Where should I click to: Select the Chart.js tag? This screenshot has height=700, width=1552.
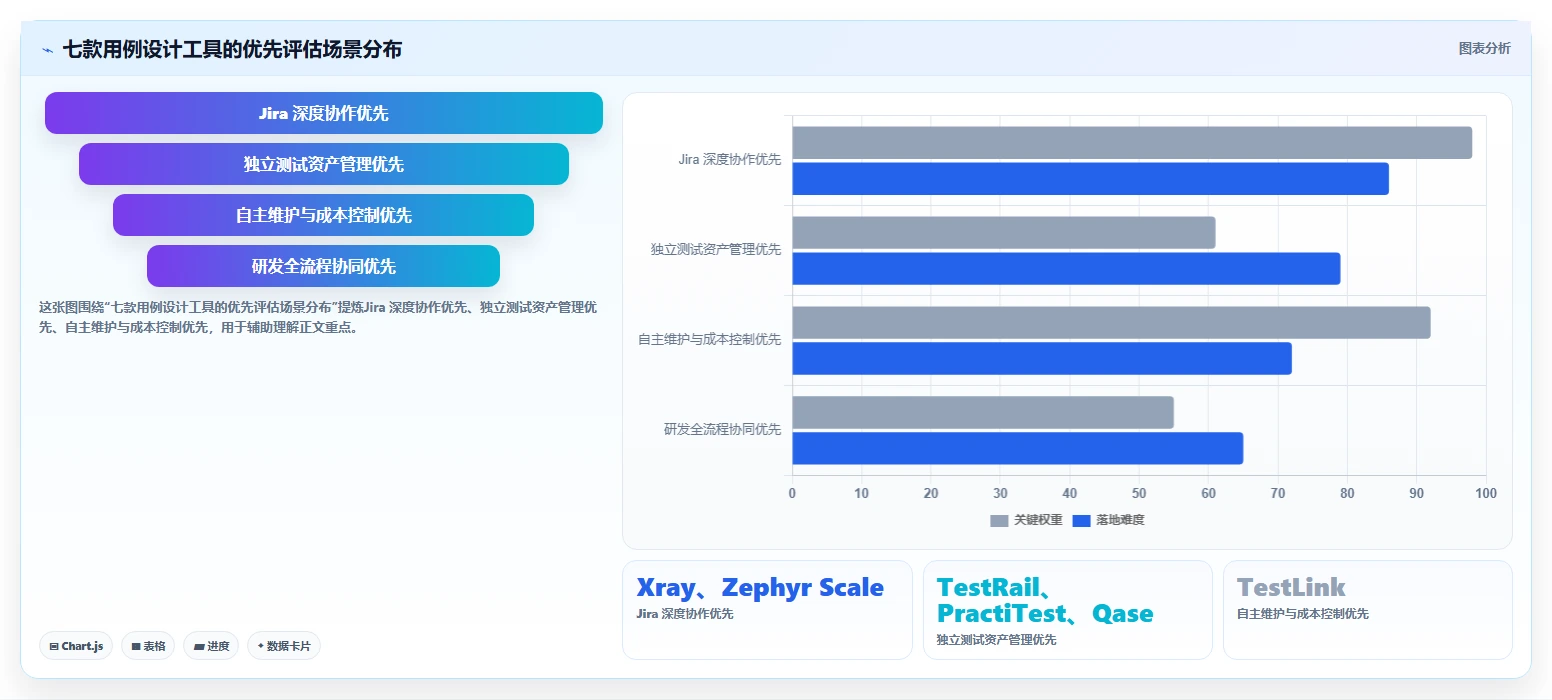tap(76, 646)
